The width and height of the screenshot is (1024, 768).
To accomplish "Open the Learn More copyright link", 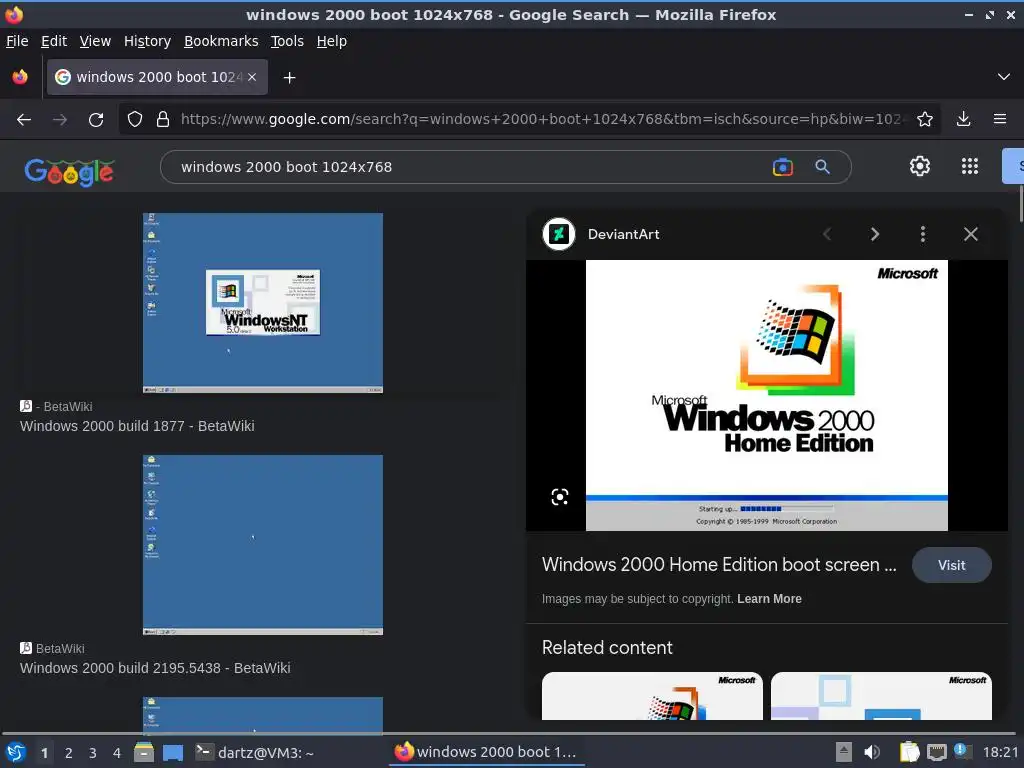I will click(x=769, y=599).
